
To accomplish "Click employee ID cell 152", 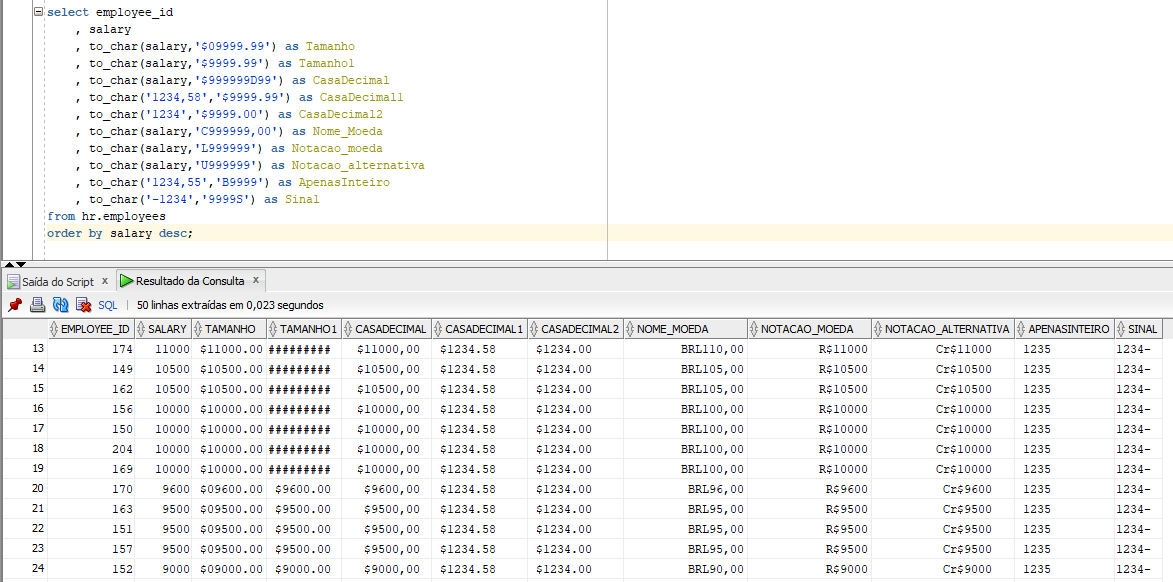I will [91, 569].
